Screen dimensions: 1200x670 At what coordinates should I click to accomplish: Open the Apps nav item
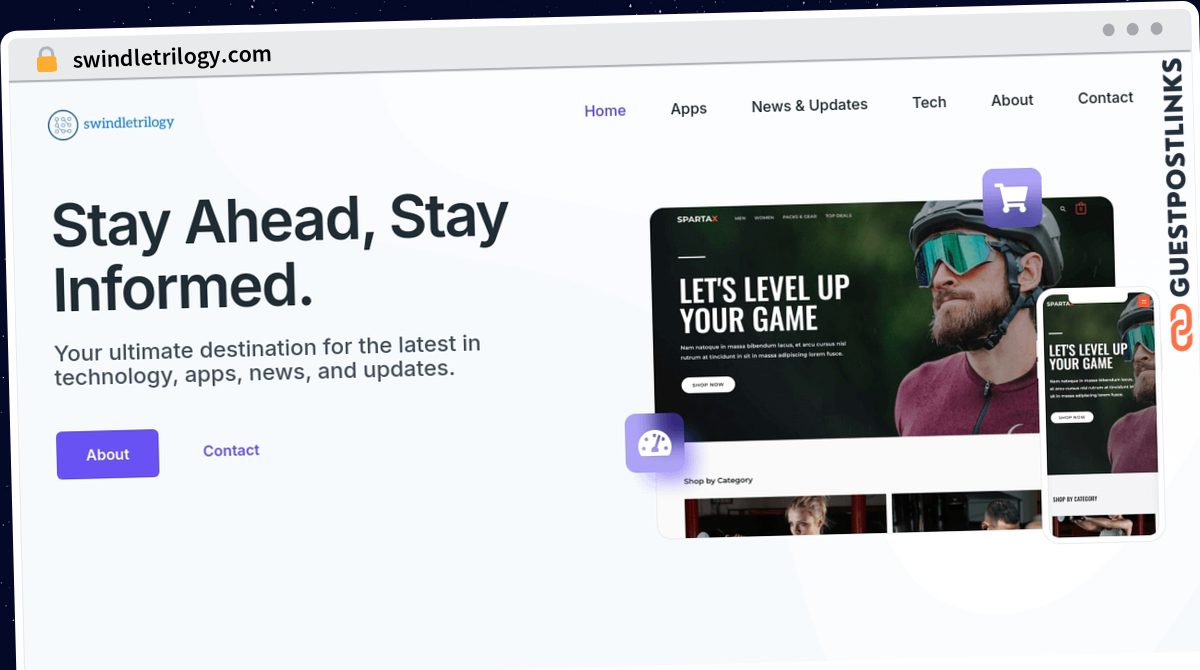coord(689,109)
